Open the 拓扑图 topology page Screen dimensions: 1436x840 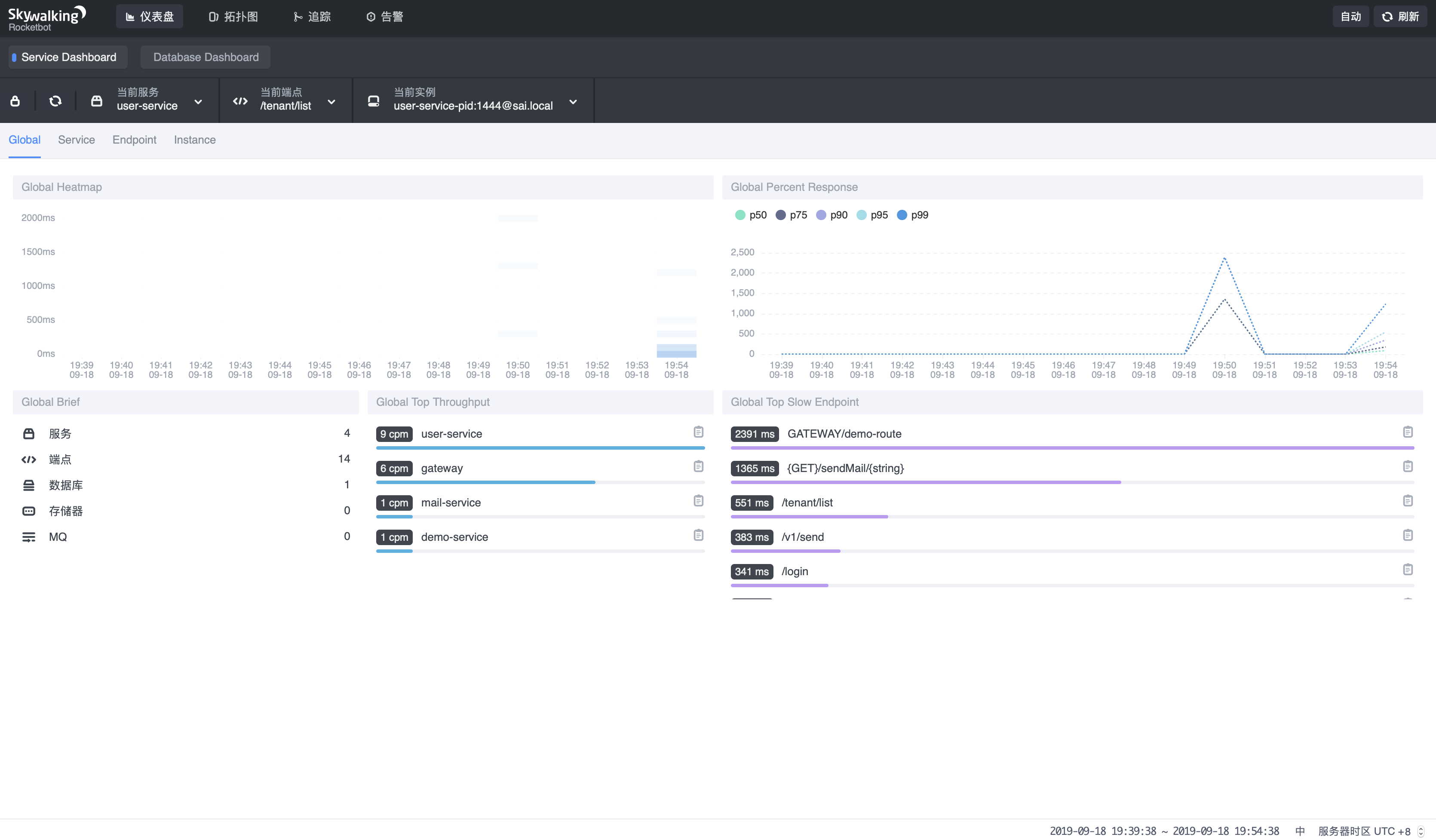pyautogui.click(x=233, y=16)
